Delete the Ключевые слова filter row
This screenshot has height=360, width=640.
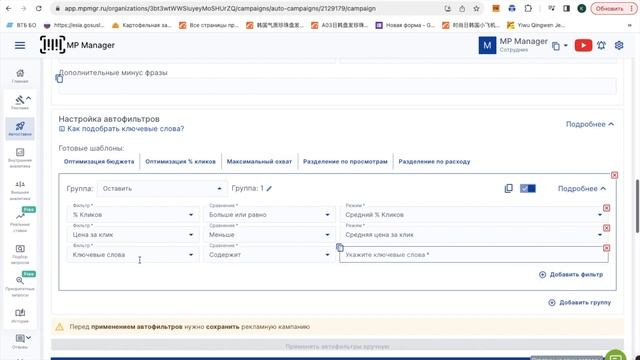tap(607, 248)
